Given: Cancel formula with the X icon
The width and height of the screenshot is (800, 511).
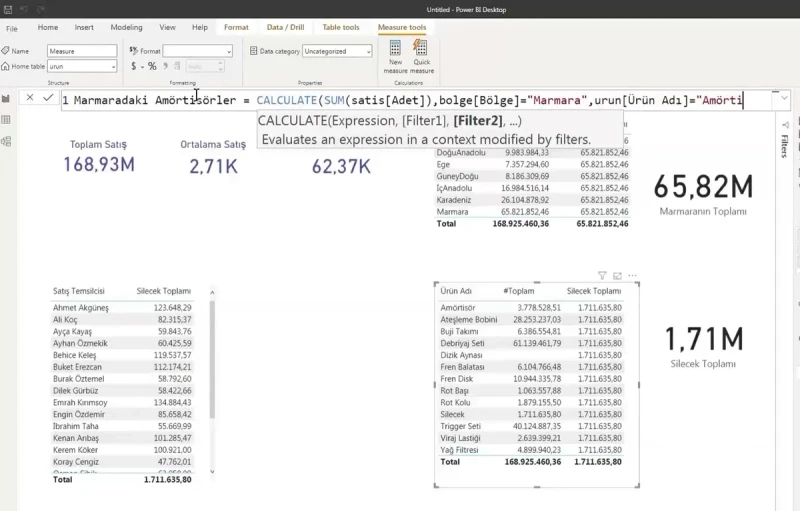Looking at the screenshot, I should coord(30,97).
